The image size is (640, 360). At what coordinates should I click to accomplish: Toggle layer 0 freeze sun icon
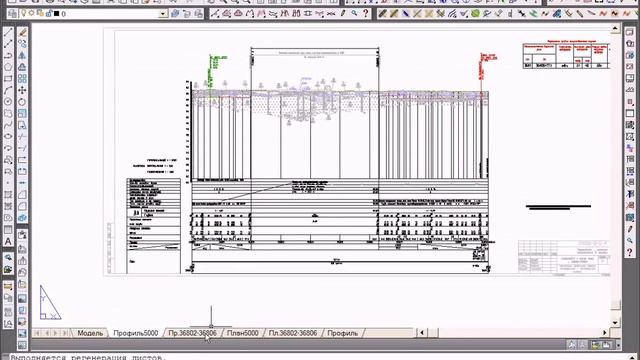(x=32, y=14)
